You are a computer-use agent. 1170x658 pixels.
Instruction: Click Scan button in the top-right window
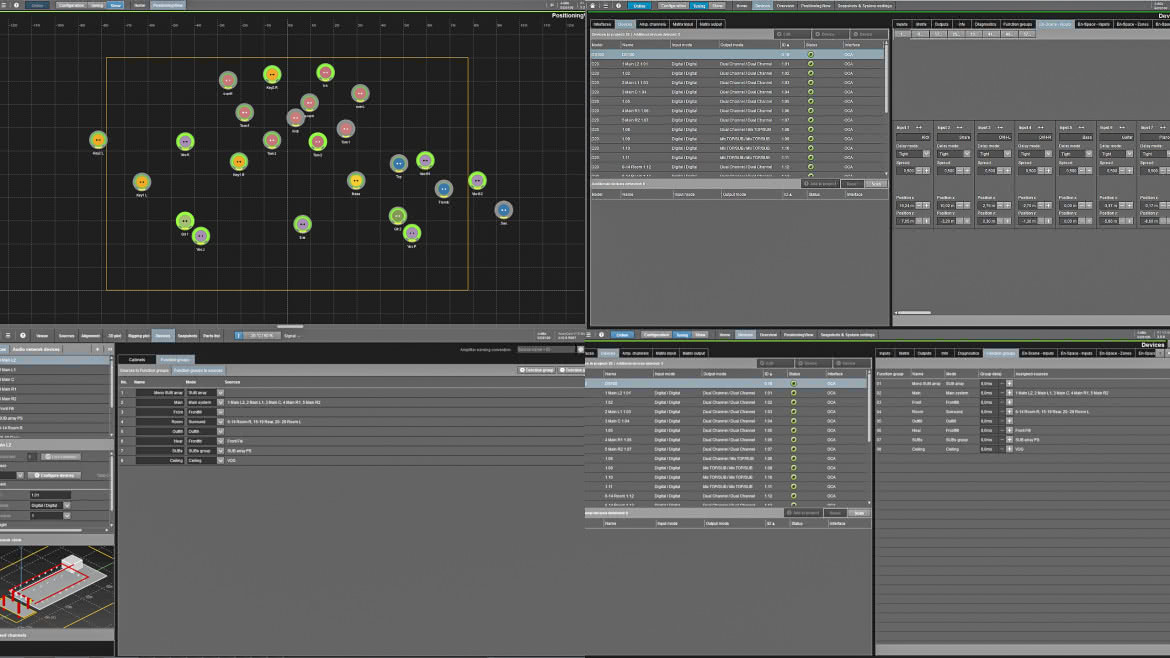[876, 184]
